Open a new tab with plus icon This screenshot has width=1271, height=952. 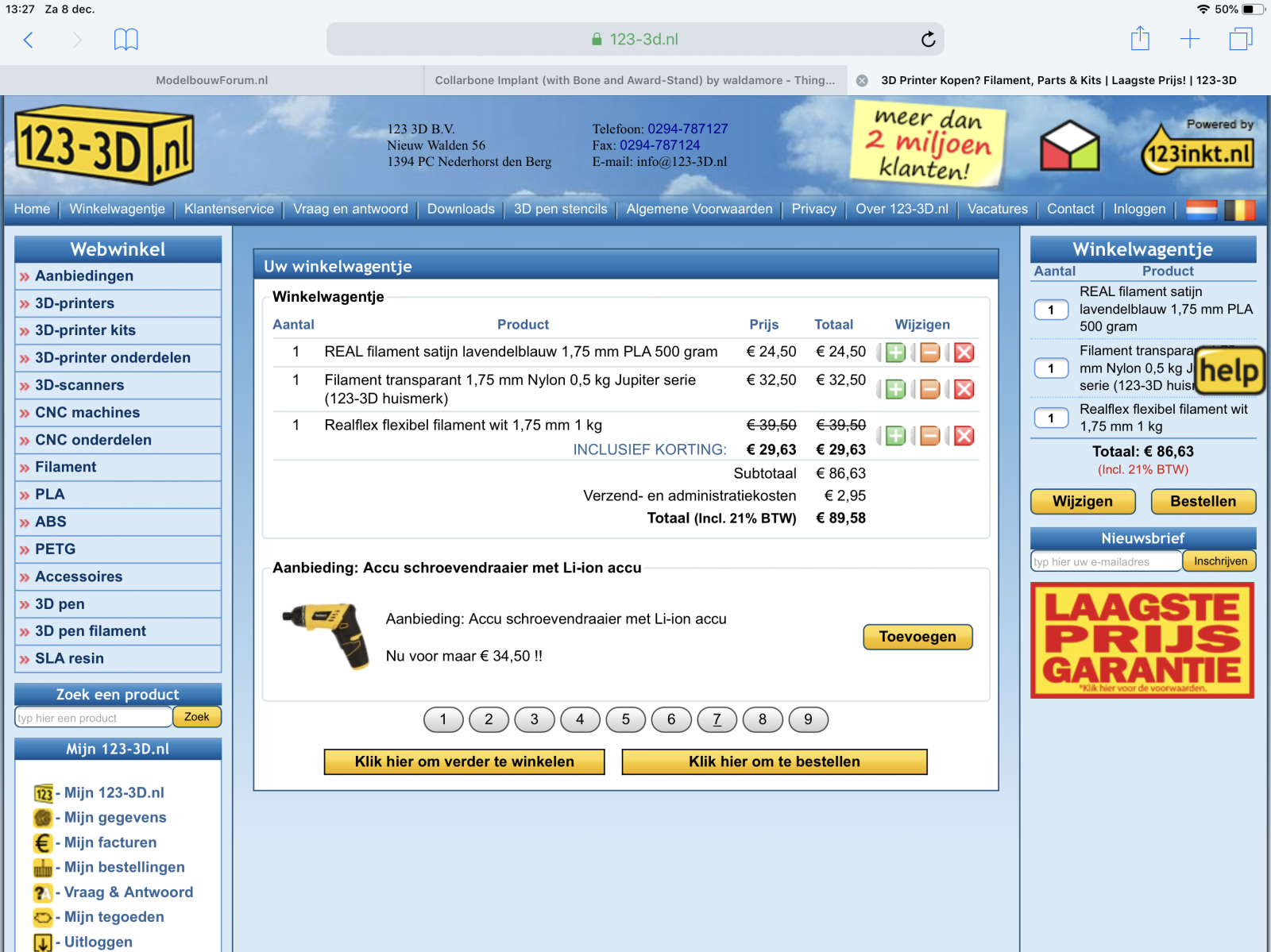(x=1190, y=39)
